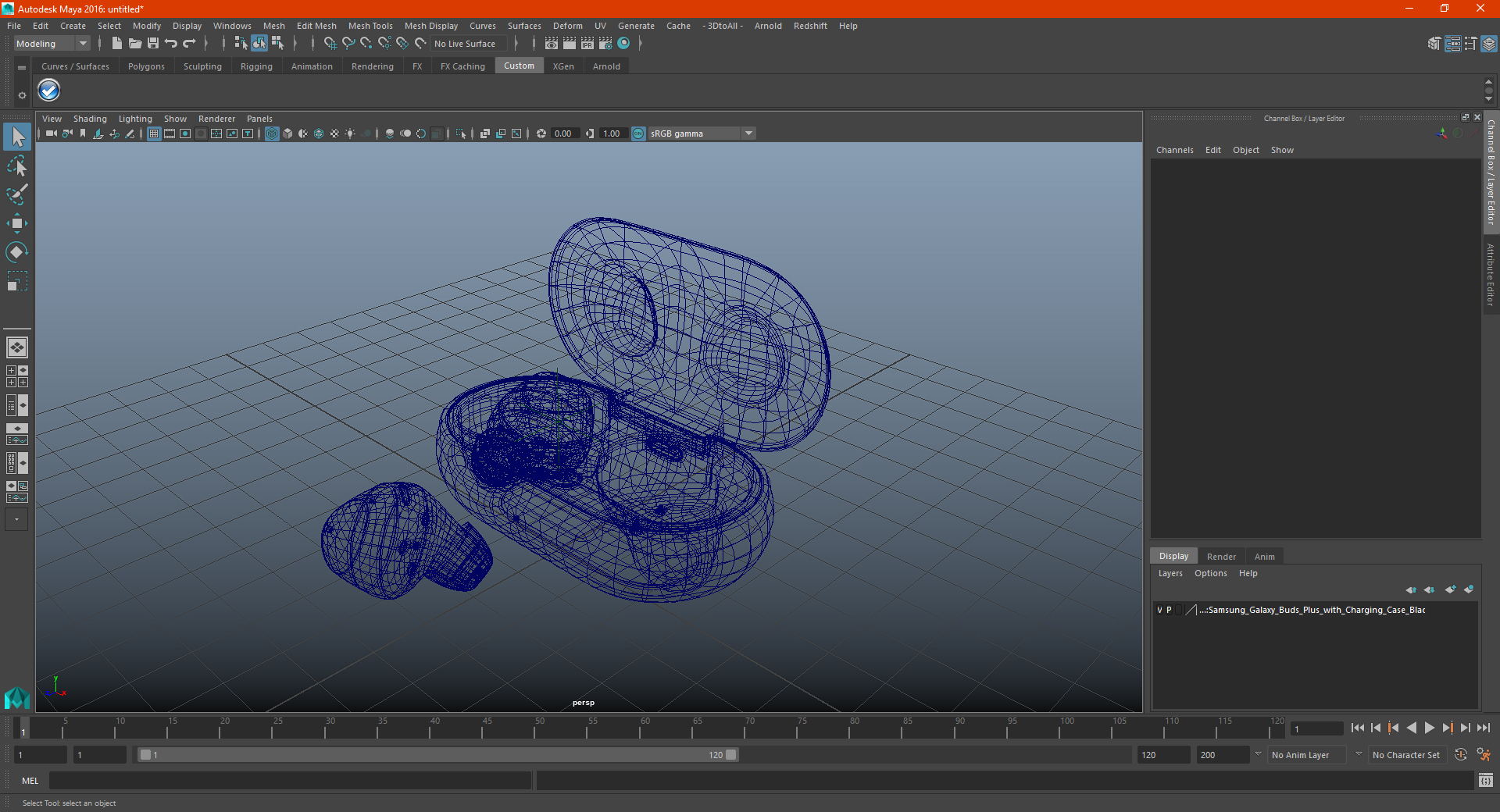
Task: Click the MEL command input field
Action: coord(291,780)
